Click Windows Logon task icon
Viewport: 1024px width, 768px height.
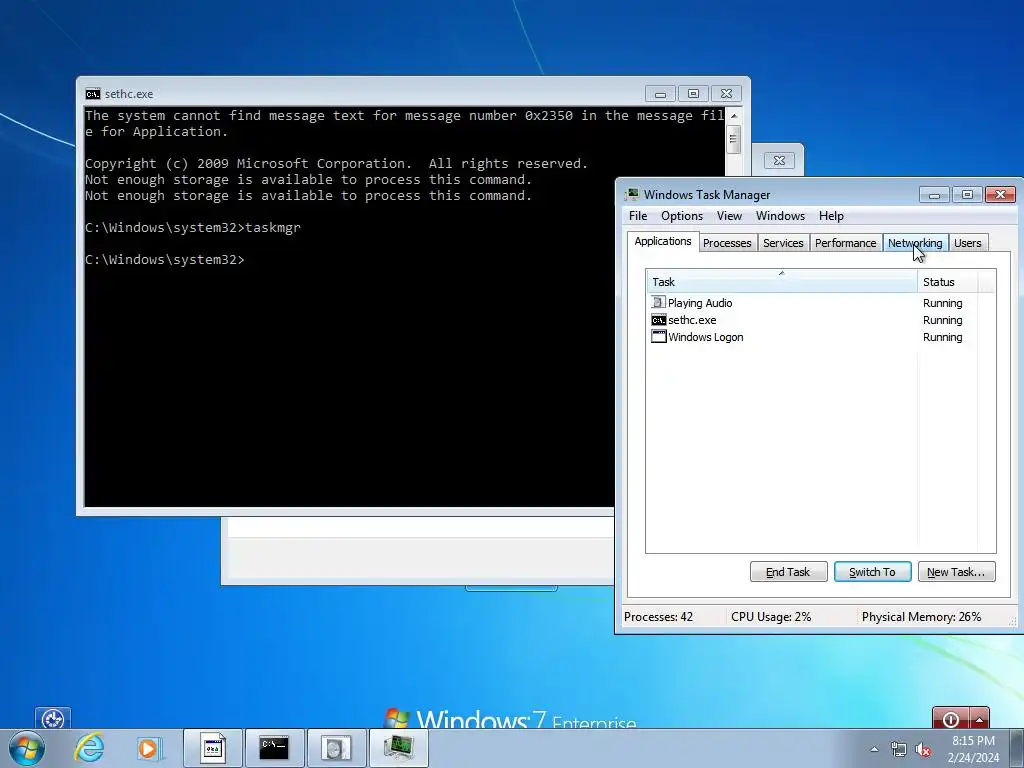658,337
